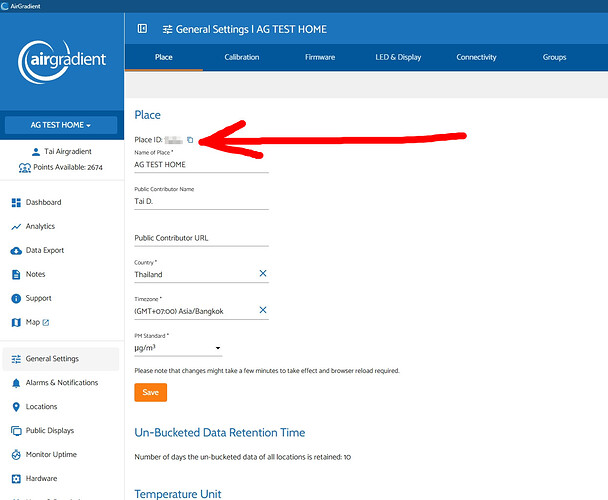The height and width of the screenshot is (500, 608).
Task: Open the Connectivity tab
Action: coord(476,58)
